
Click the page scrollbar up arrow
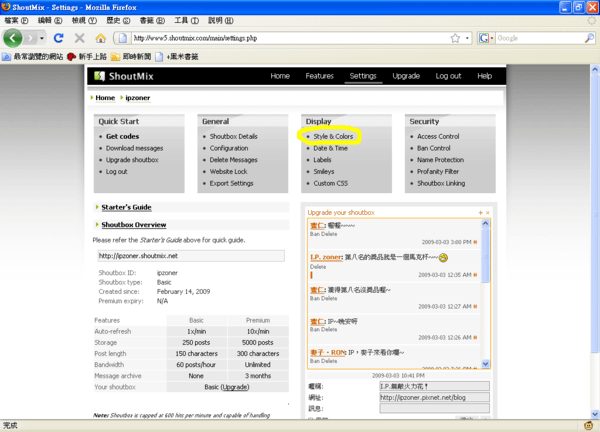coord(595,70)
